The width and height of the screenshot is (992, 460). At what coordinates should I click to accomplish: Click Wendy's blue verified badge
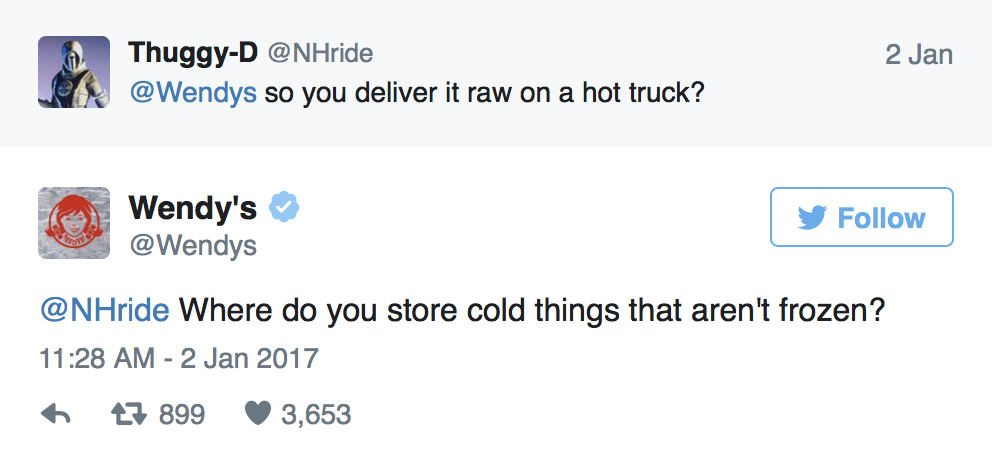(286, 208)
